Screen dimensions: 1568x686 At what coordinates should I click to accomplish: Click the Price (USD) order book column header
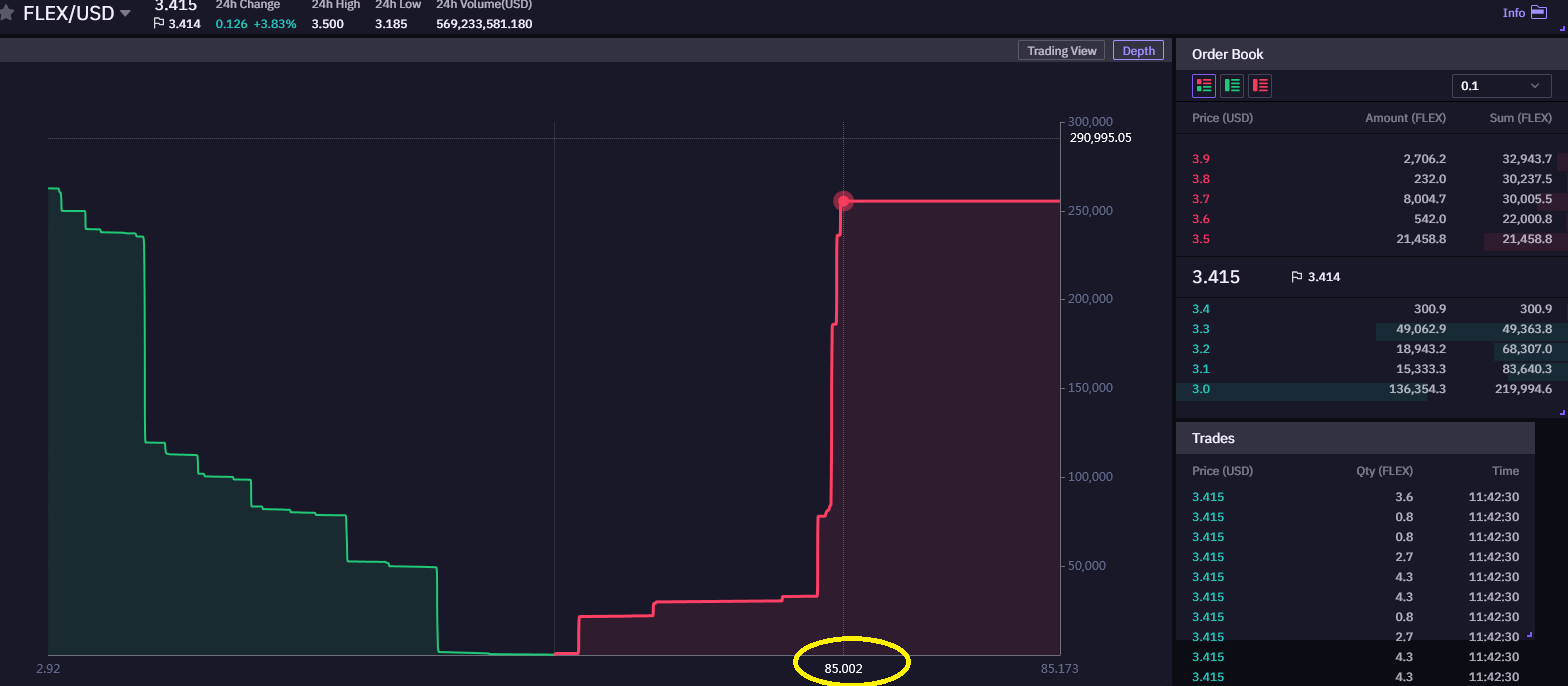pos(1222,118)
